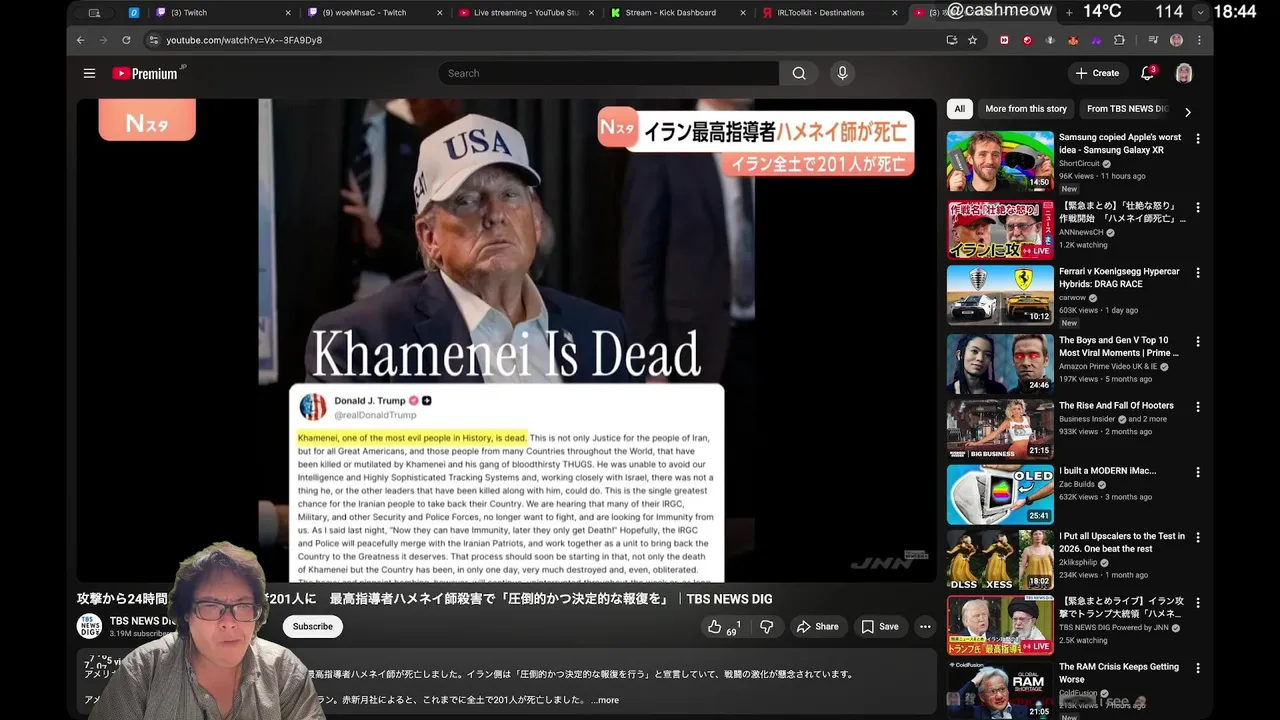Save video to playlist

(880, 627)
